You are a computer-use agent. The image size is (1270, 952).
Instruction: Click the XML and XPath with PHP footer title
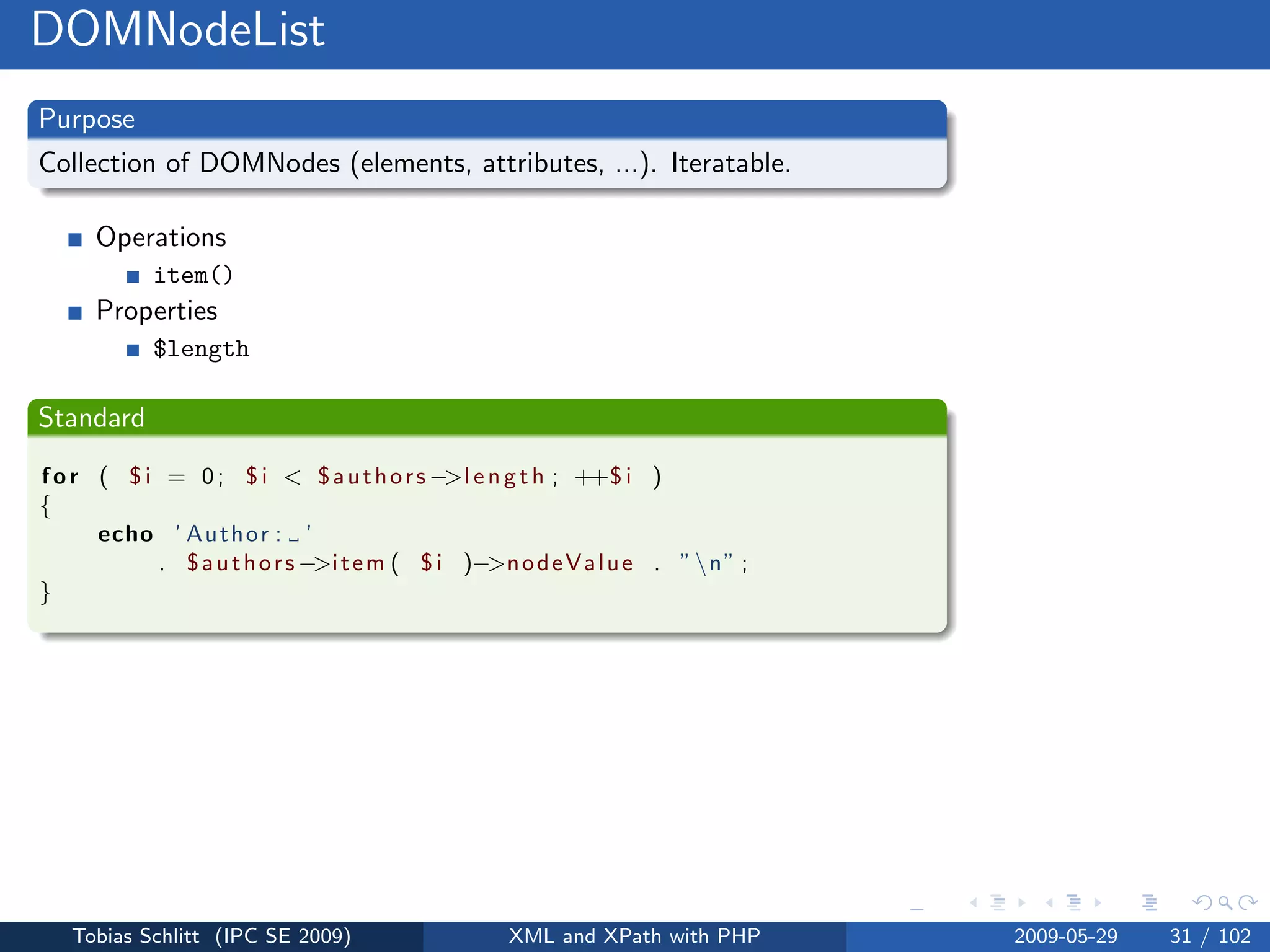(x=634, y=936)
